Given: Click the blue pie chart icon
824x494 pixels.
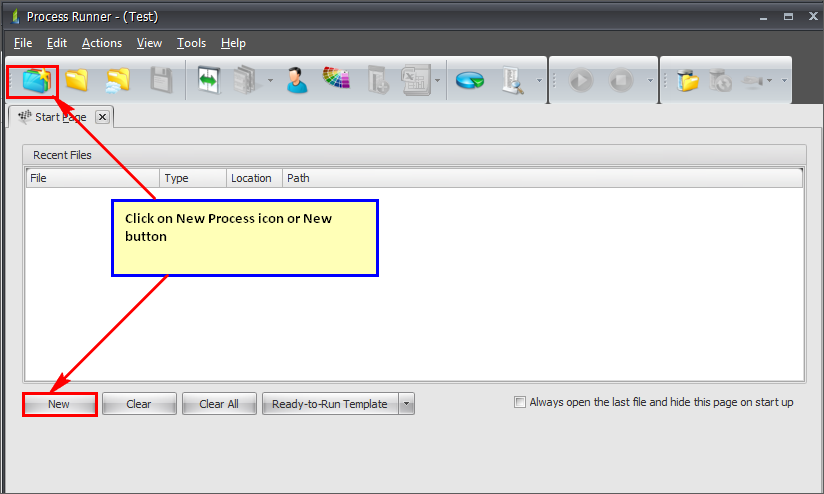Looking at the screenshot, I should point(470,80).
